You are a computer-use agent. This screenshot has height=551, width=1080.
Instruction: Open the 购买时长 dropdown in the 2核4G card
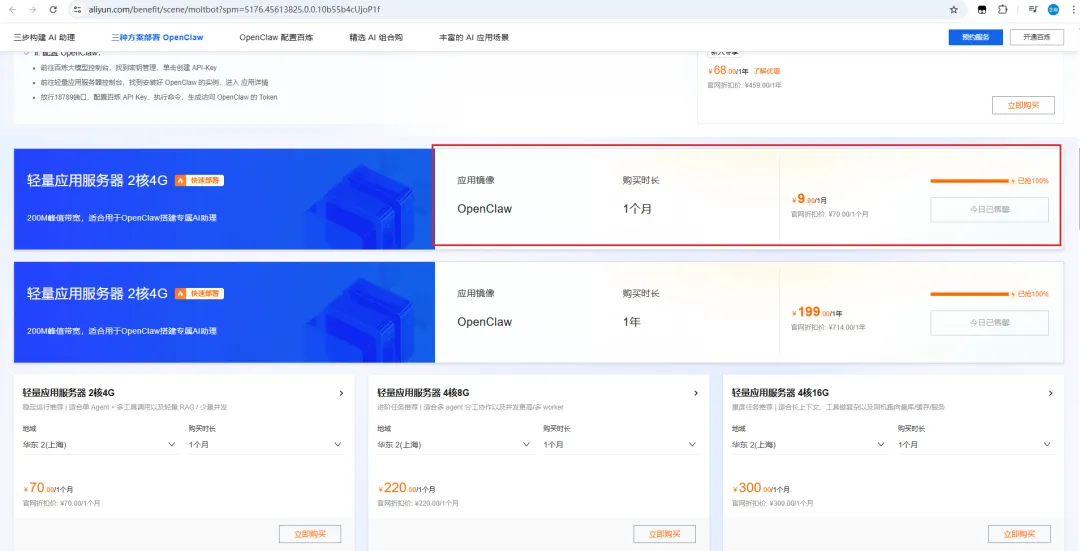(x=266, y=445)
